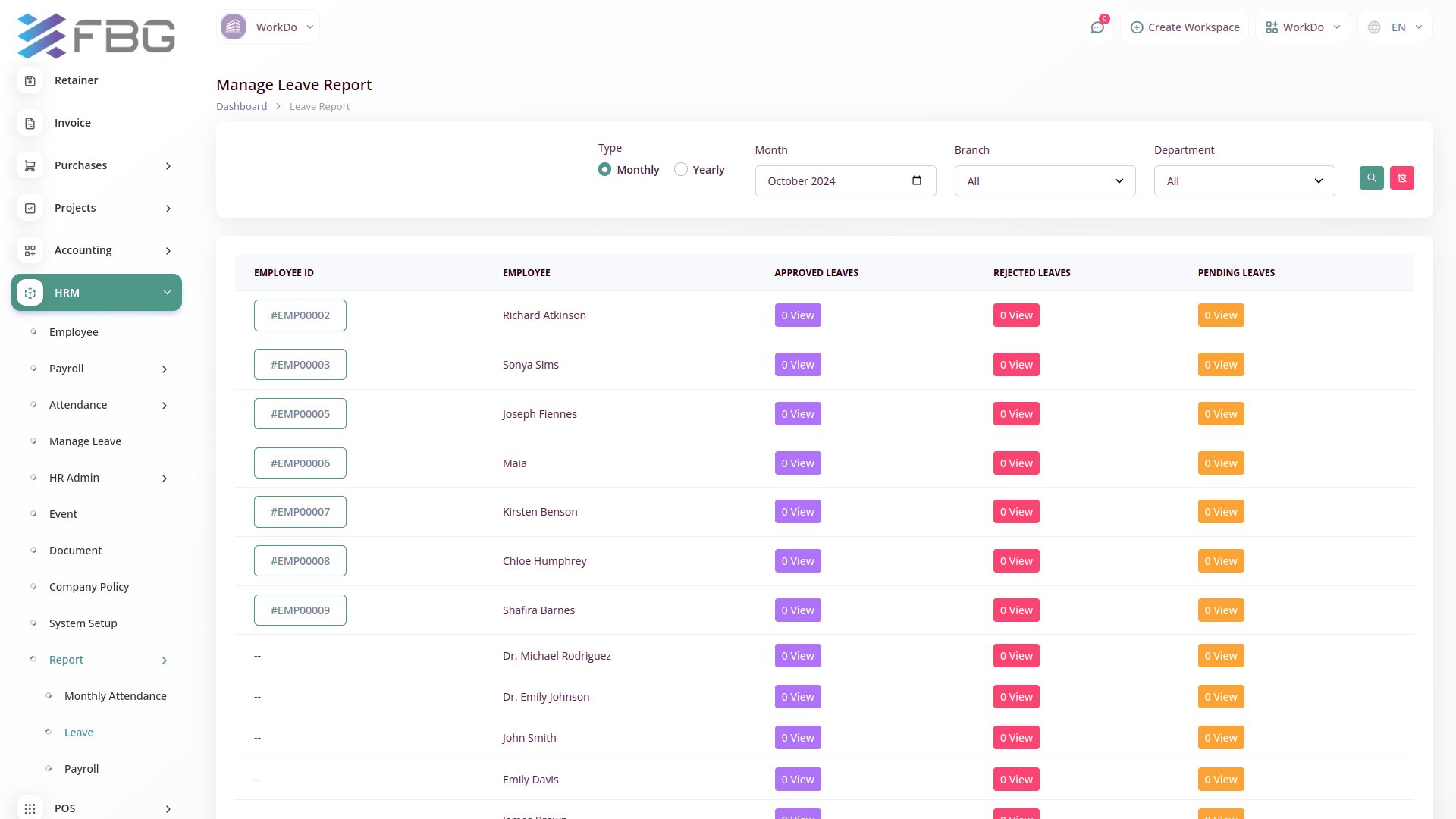Open Manage Leave in sidebar
The width and height of the screenshot is (1456, 819).
click(85, 441)
